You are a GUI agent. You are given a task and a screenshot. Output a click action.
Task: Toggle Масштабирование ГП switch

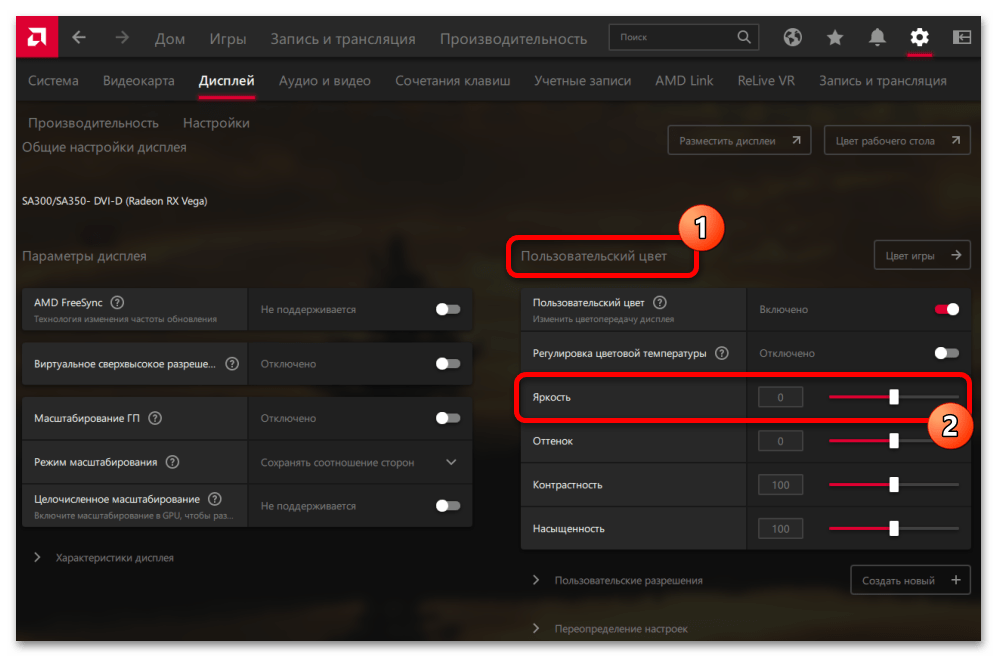click(x=448, y=418)
